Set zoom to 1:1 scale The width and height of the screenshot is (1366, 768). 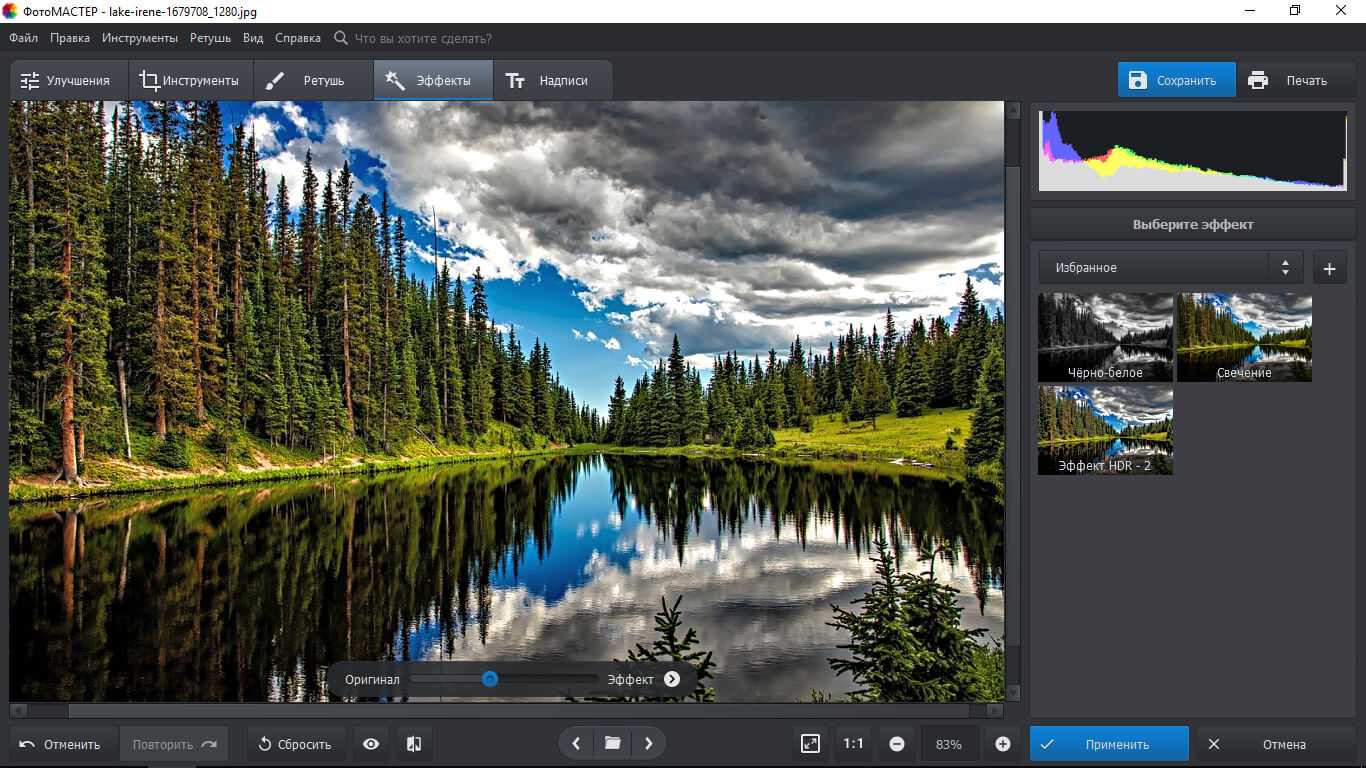[x=853, y=744]
